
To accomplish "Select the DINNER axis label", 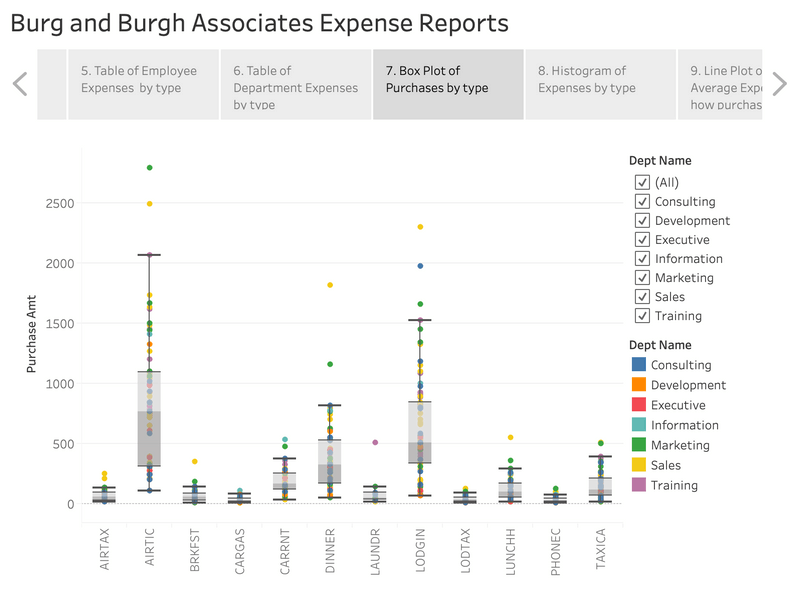I will 330,551.
